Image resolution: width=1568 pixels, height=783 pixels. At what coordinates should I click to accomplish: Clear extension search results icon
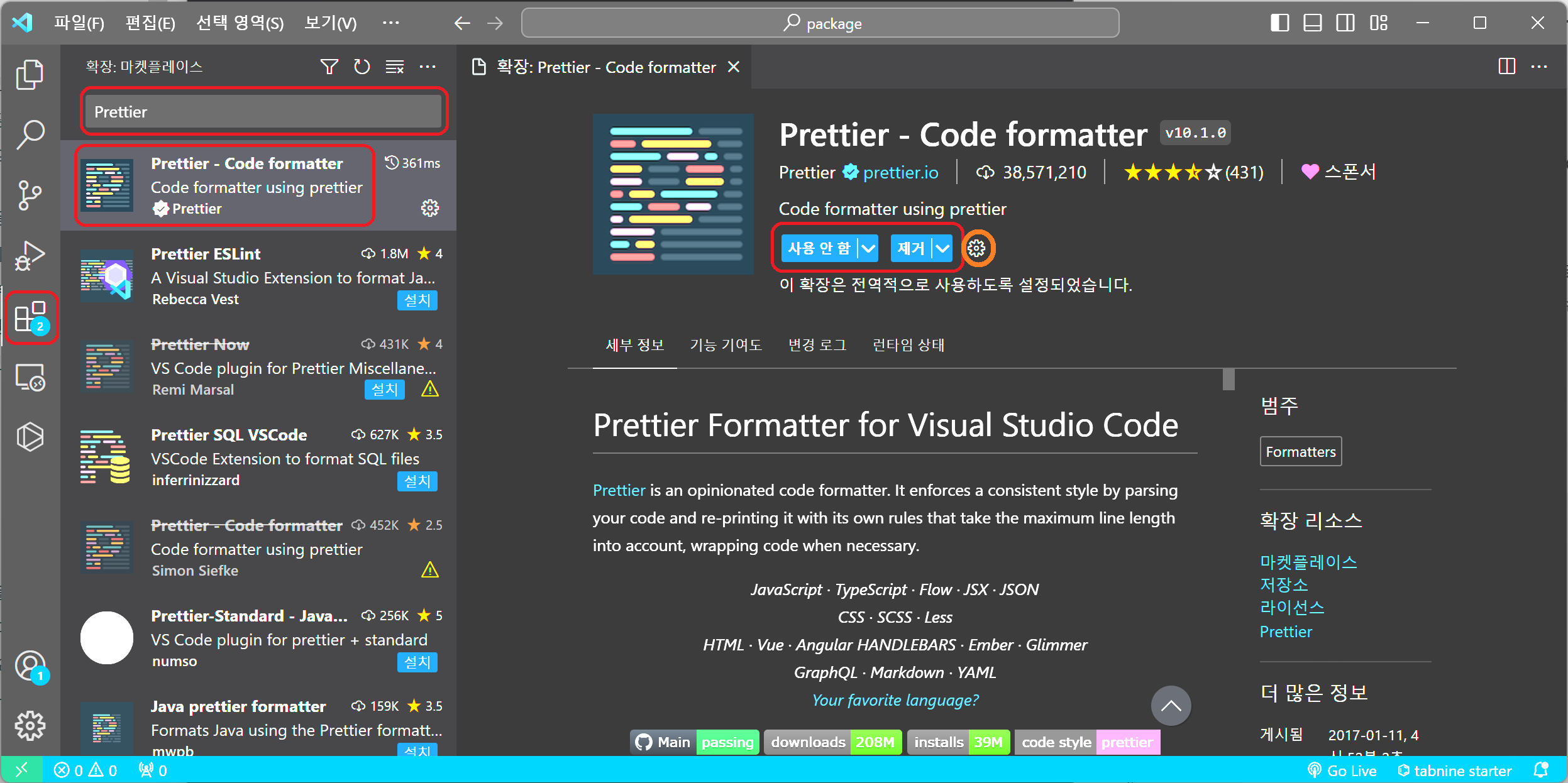pos(394,67)
